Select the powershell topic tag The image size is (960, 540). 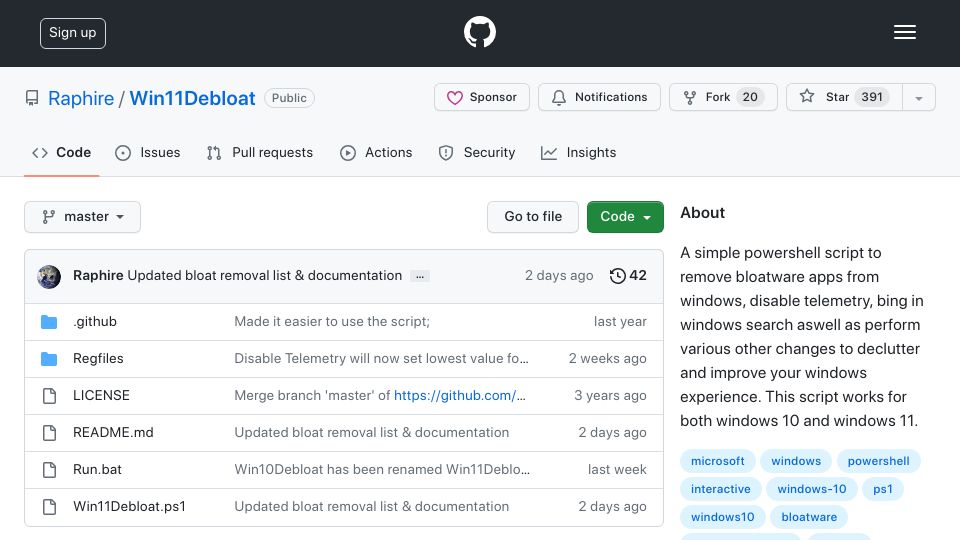coord(879,461)
